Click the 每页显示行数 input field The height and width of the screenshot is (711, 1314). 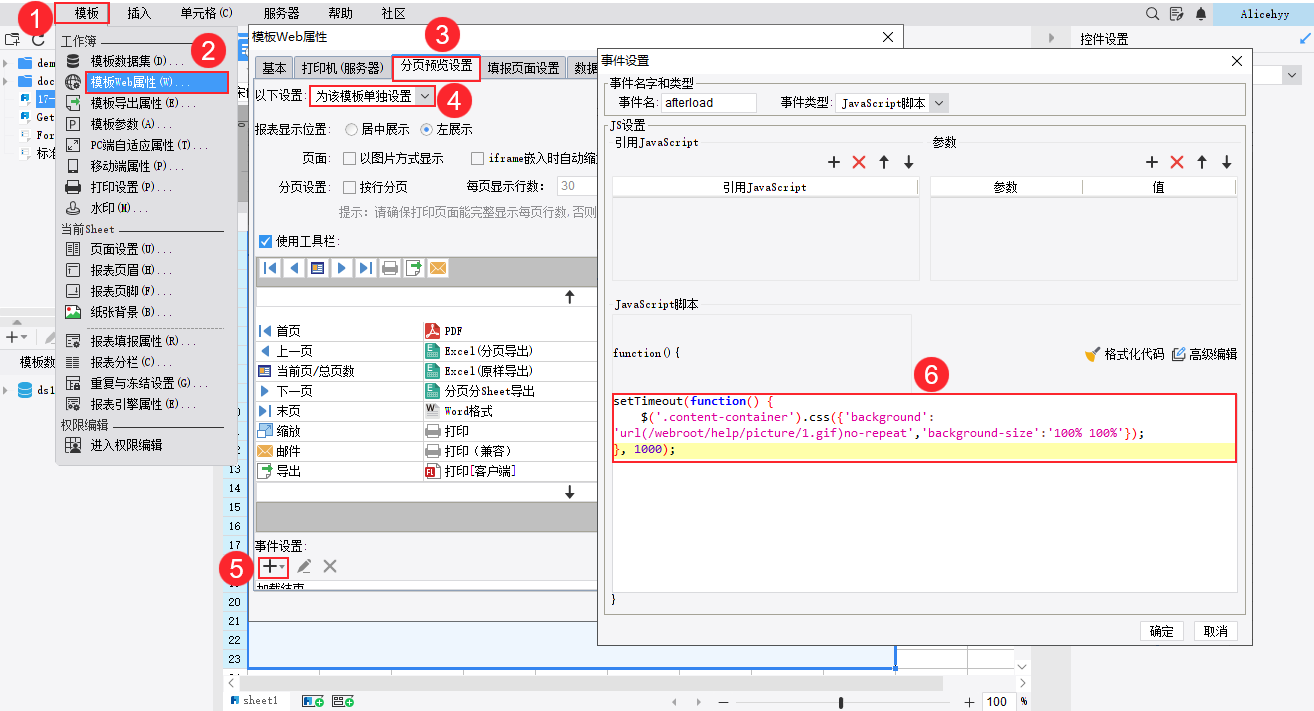[577, 186]
